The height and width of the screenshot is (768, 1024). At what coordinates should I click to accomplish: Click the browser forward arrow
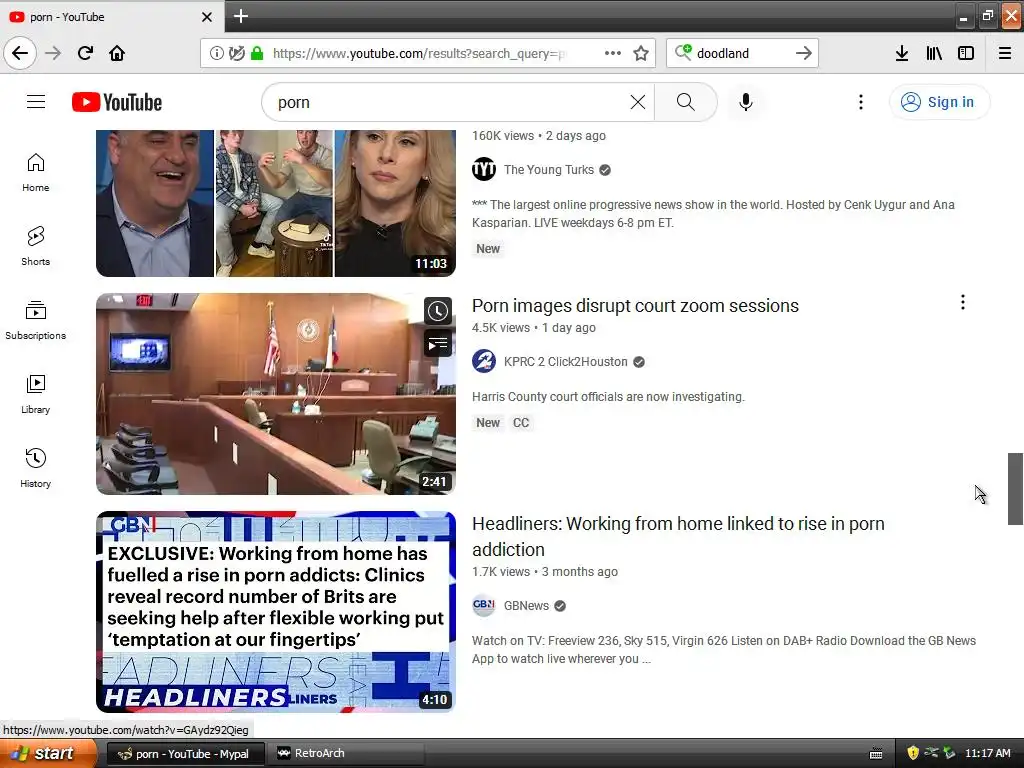tap(54, 53)
